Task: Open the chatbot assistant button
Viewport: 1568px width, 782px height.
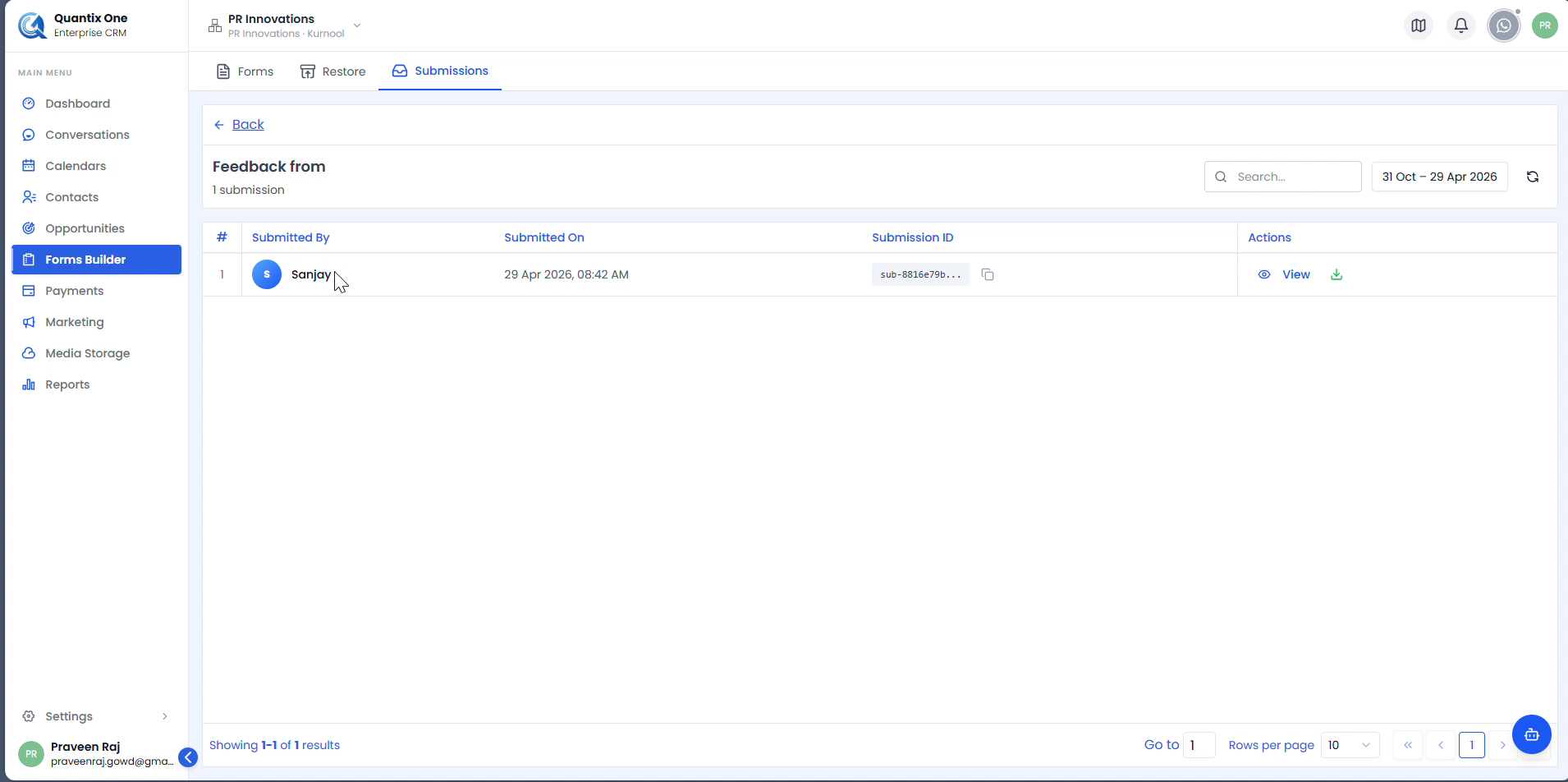Action: click(1532, 734)
